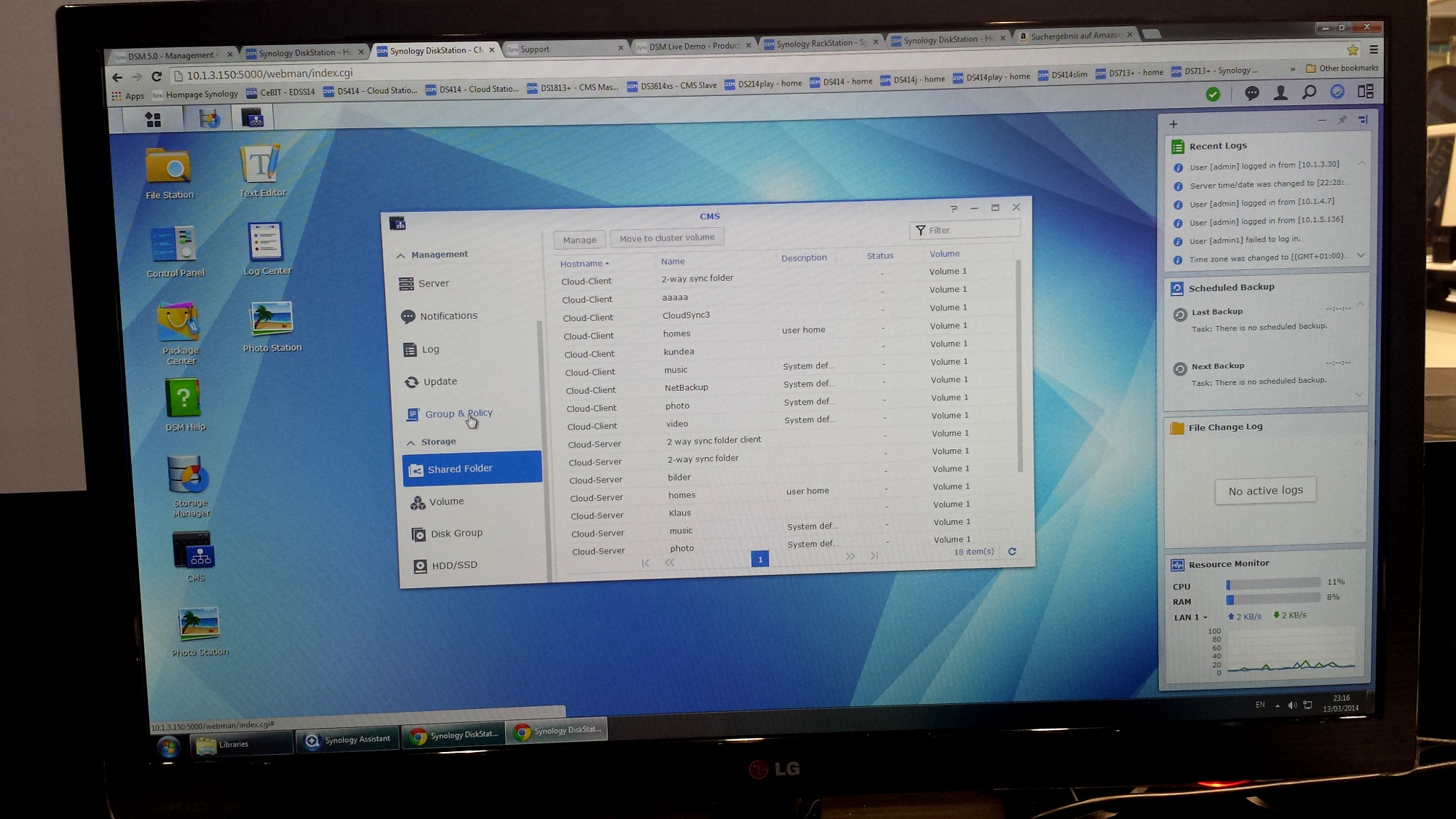Open the Homepage Synology bookmark
Image resolution: width=1456 pixels, height=819 pixels.
click(x=194, y=95)
